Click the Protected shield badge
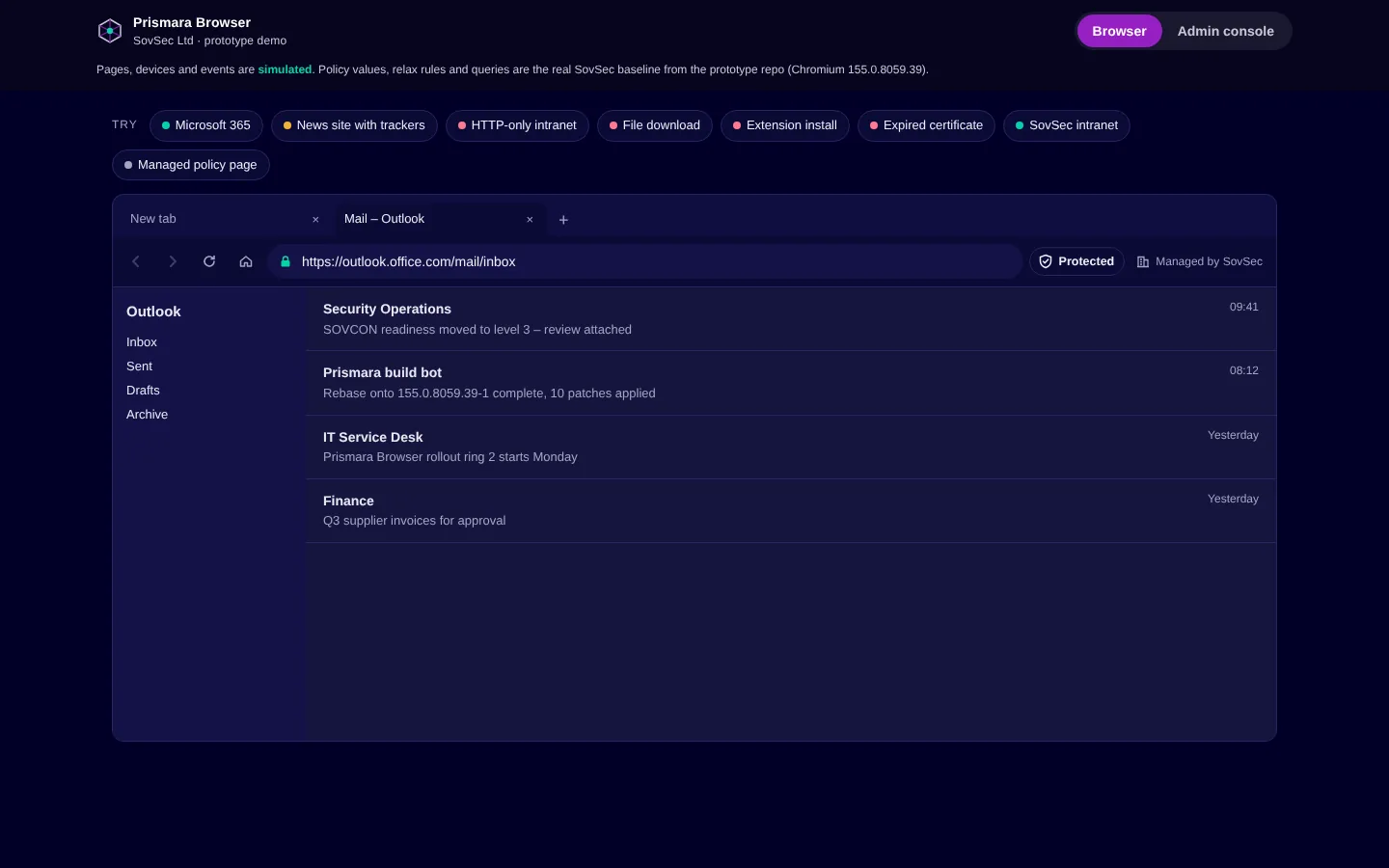Screen dimensions: 1389x868 pos(1076,261)
